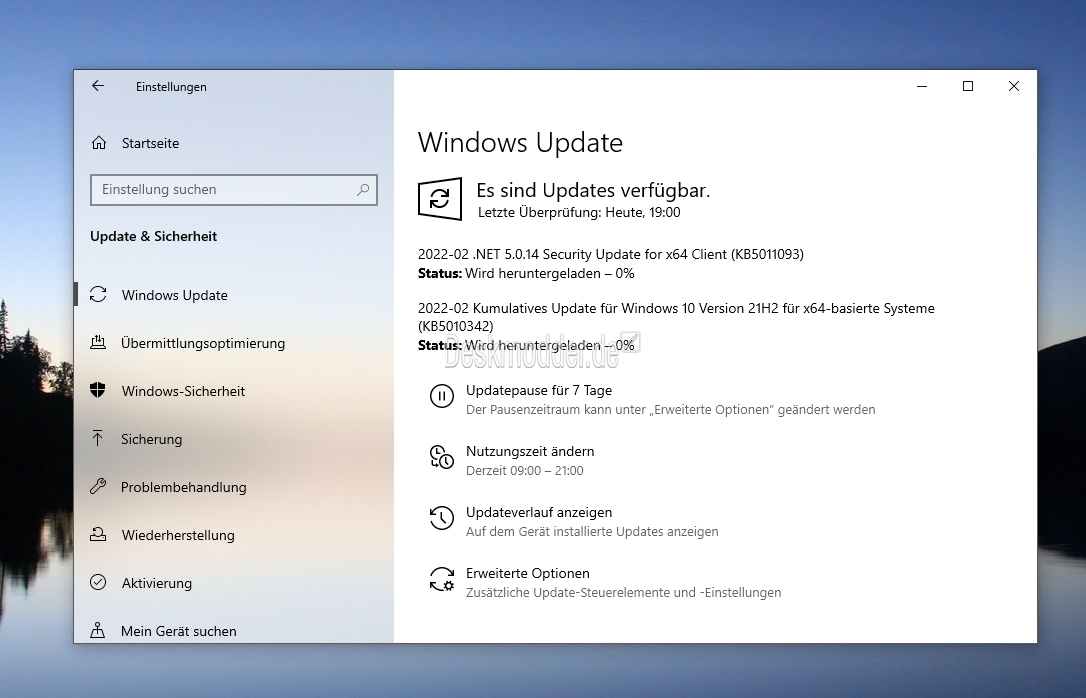Image resolution: width=1086 pixels, height=698 pixels.
Task: Minimize the Einstellungen window
Action: (x=922, y=86)
